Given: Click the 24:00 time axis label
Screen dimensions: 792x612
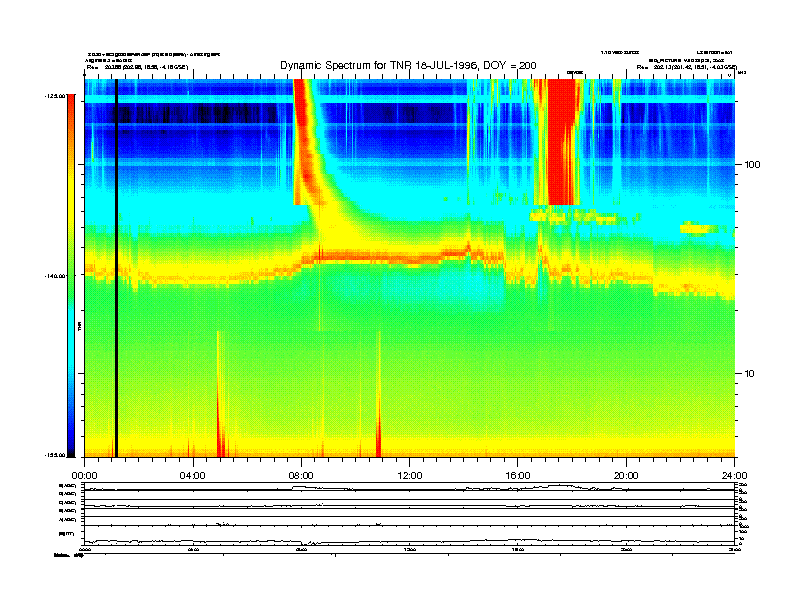Looking at the screenshot, I should coord(734,476).
